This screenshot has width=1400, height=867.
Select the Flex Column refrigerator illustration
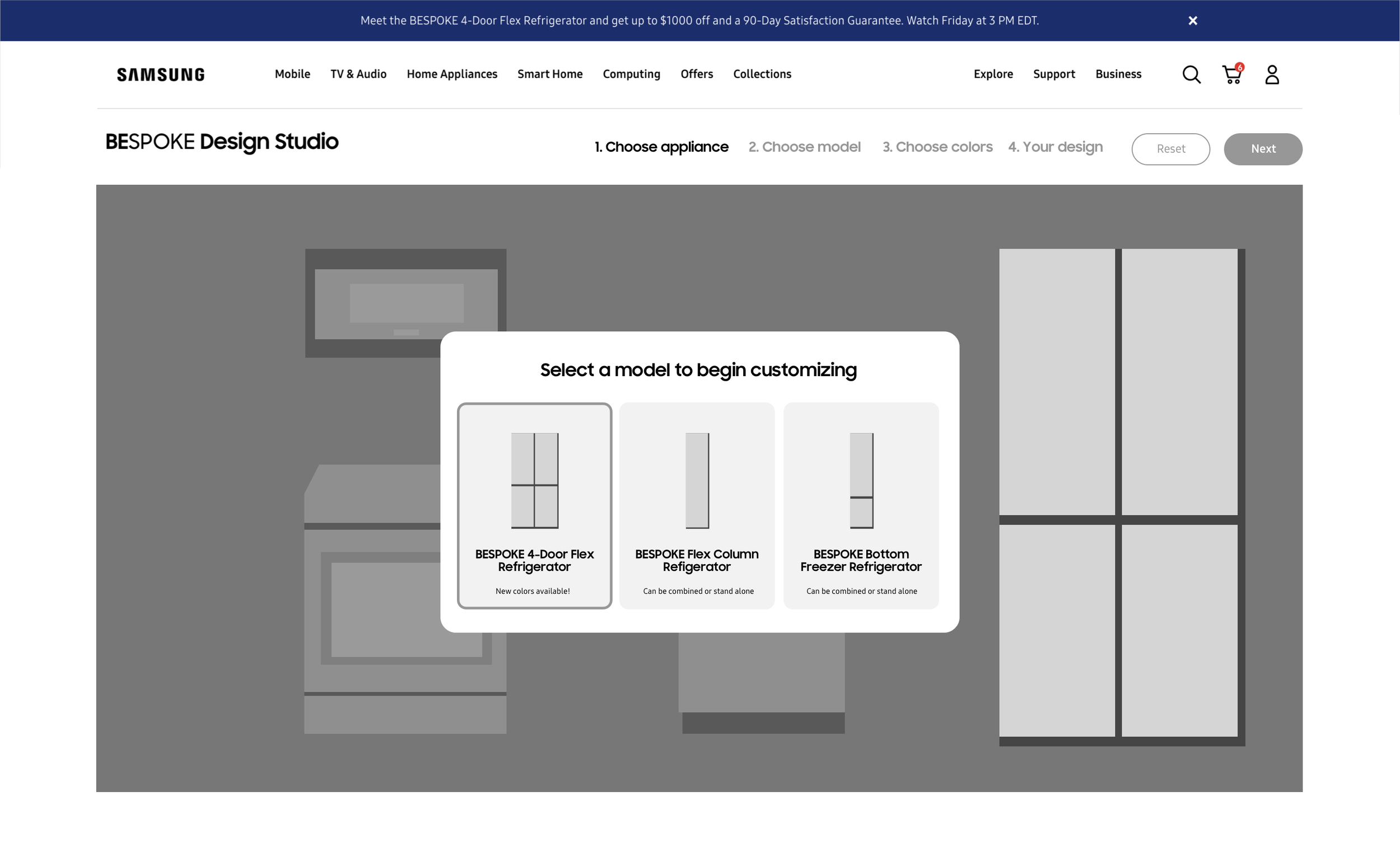[697, 481]
